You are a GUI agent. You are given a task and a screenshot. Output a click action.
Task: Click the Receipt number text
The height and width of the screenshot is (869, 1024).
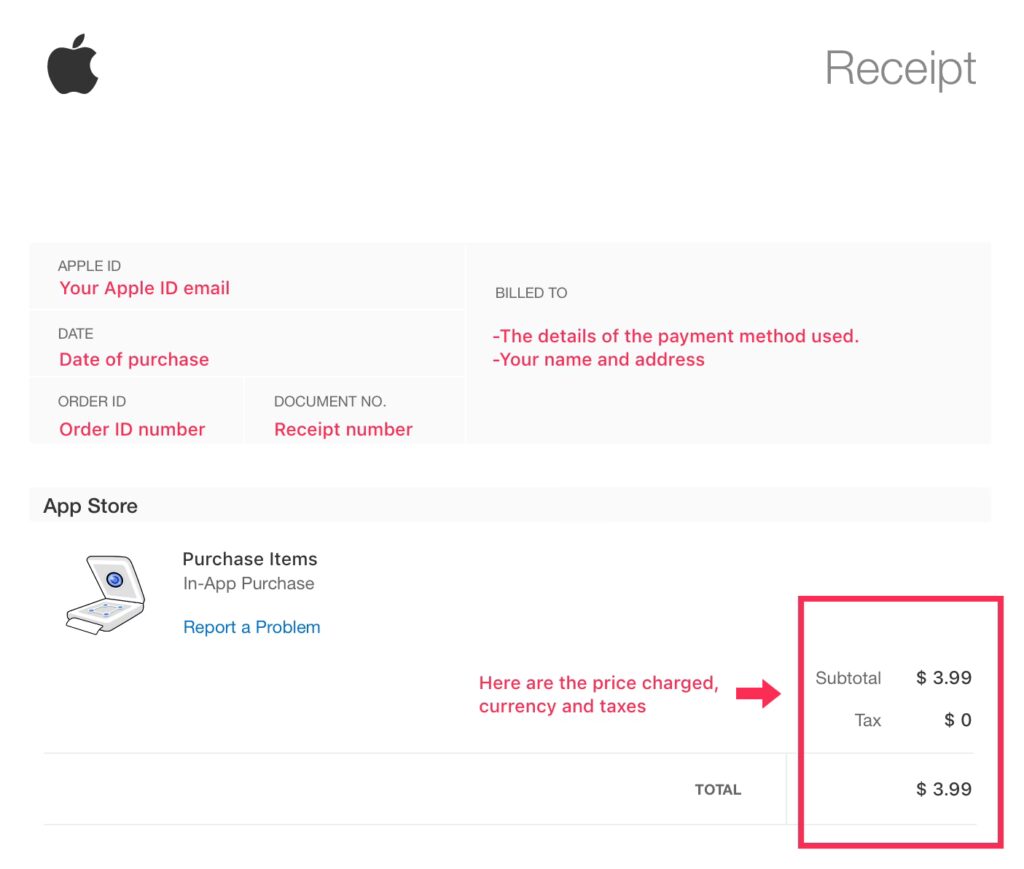click(x=343, y=429)
